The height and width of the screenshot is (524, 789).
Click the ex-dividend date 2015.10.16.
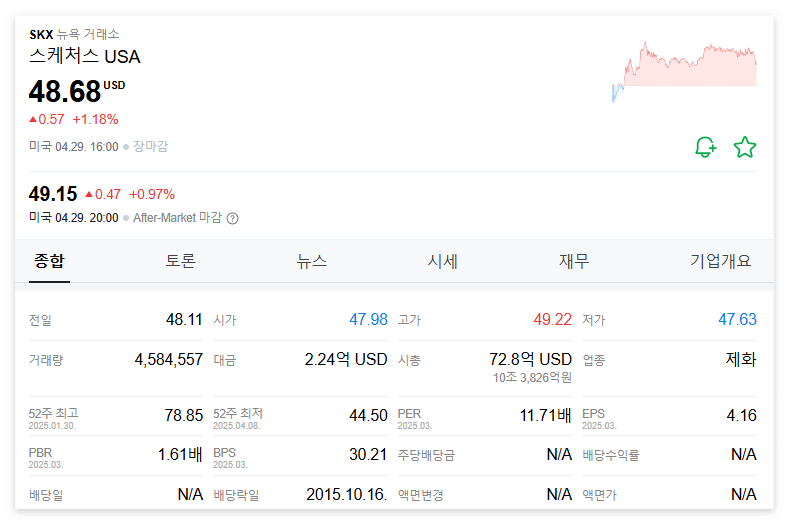(x=347, y=494)
